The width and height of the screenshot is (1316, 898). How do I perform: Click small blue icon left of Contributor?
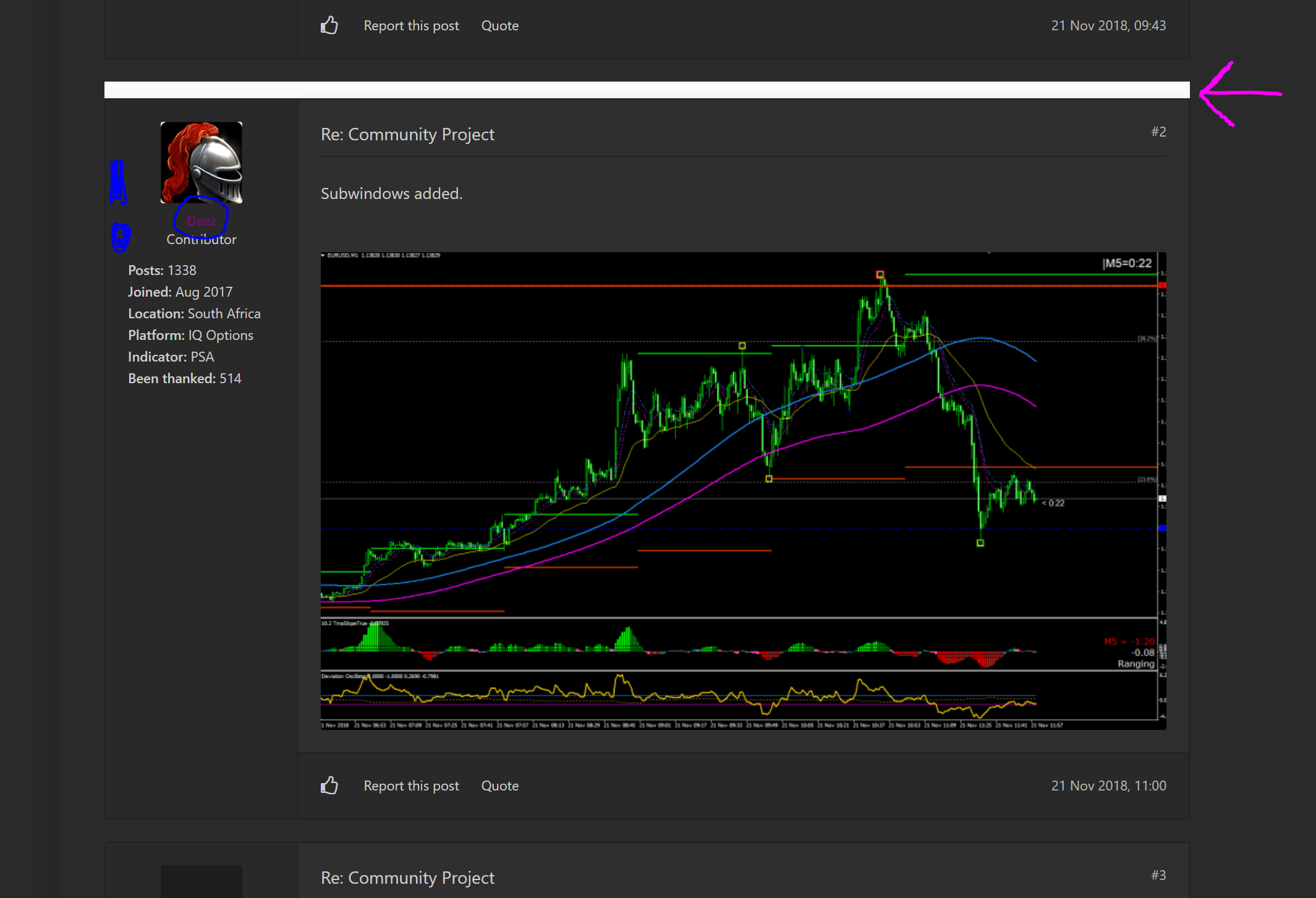(x=121, y=237)
